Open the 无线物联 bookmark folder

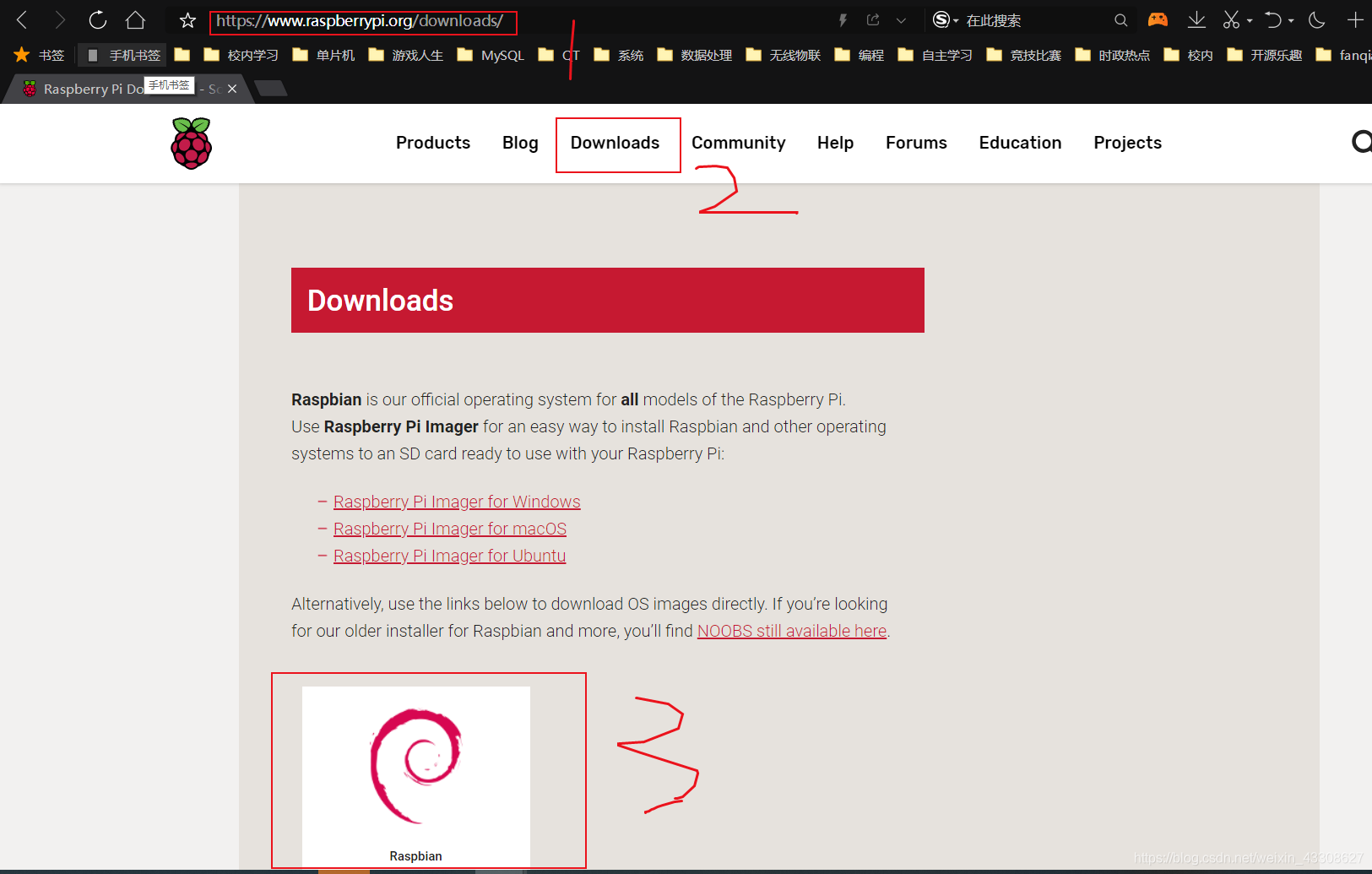click(784, 55)
